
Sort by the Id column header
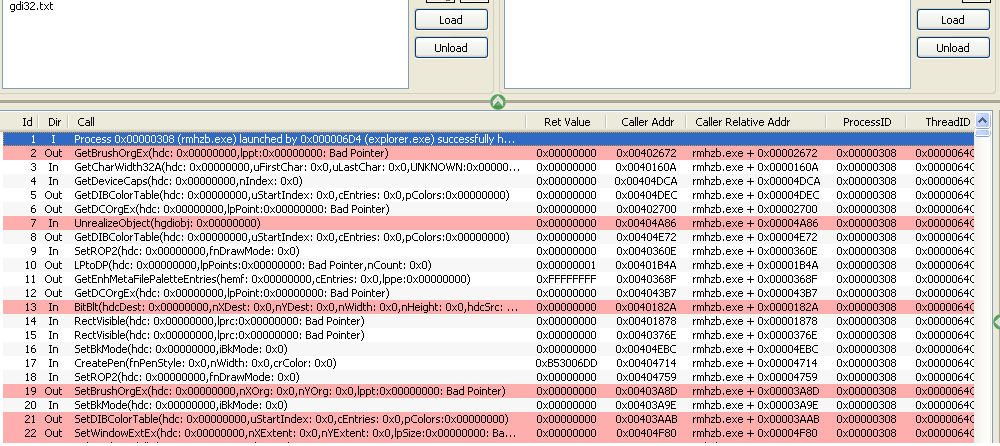click(27, 122)
